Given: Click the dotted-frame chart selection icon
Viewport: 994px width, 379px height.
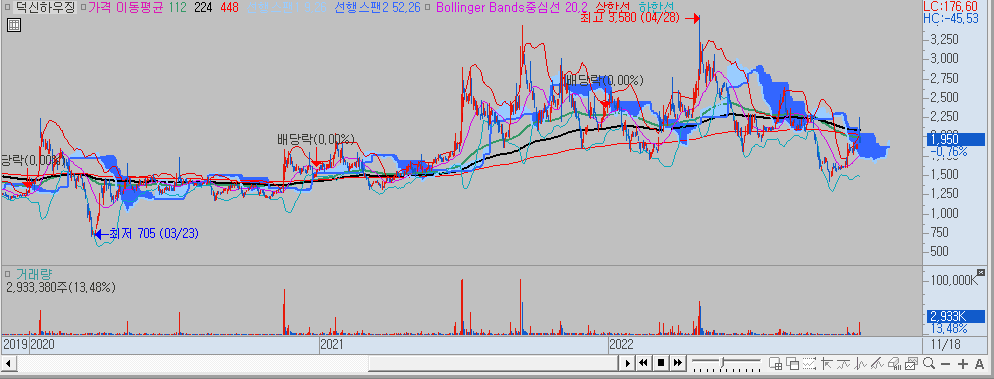Looking at the screenshot, I should [809, 363].
